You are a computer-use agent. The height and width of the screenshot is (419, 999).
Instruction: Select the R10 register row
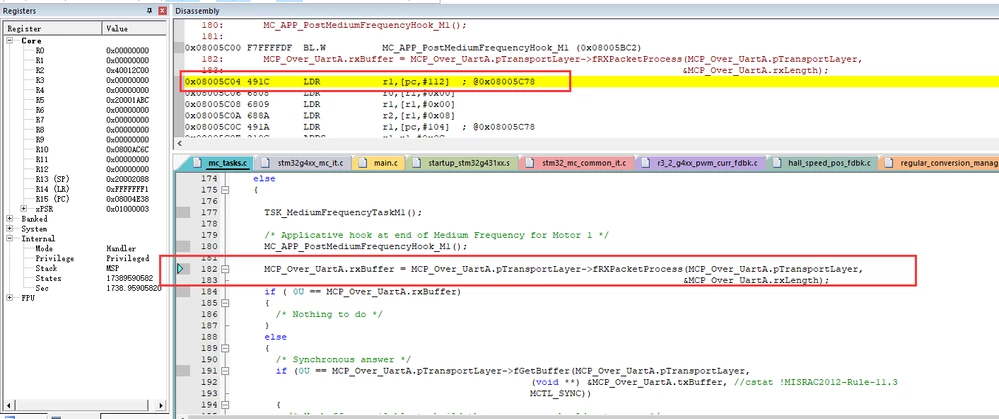click(x=83, y=150)
